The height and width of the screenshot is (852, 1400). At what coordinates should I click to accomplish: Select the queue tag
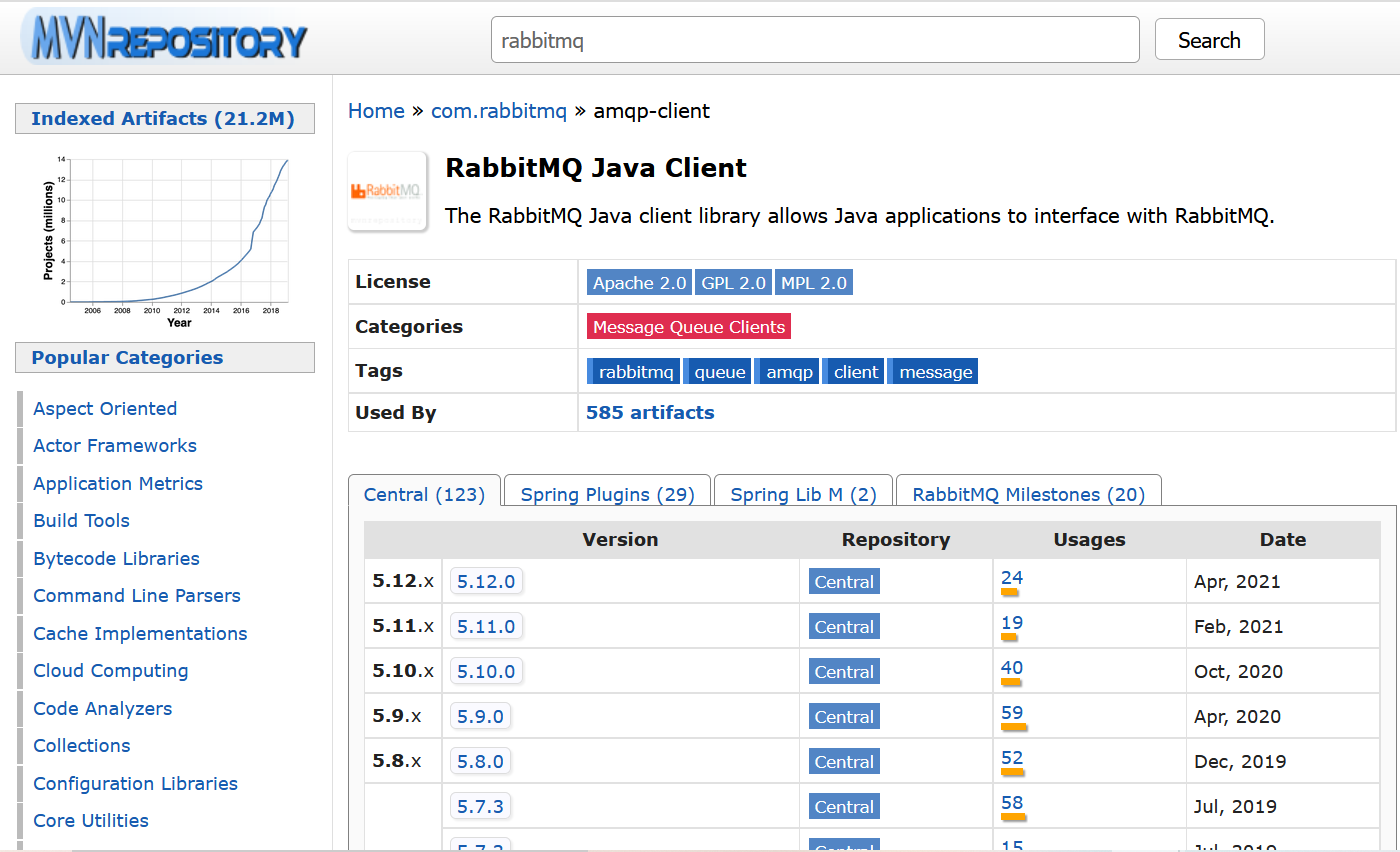(x=718, y=372)
